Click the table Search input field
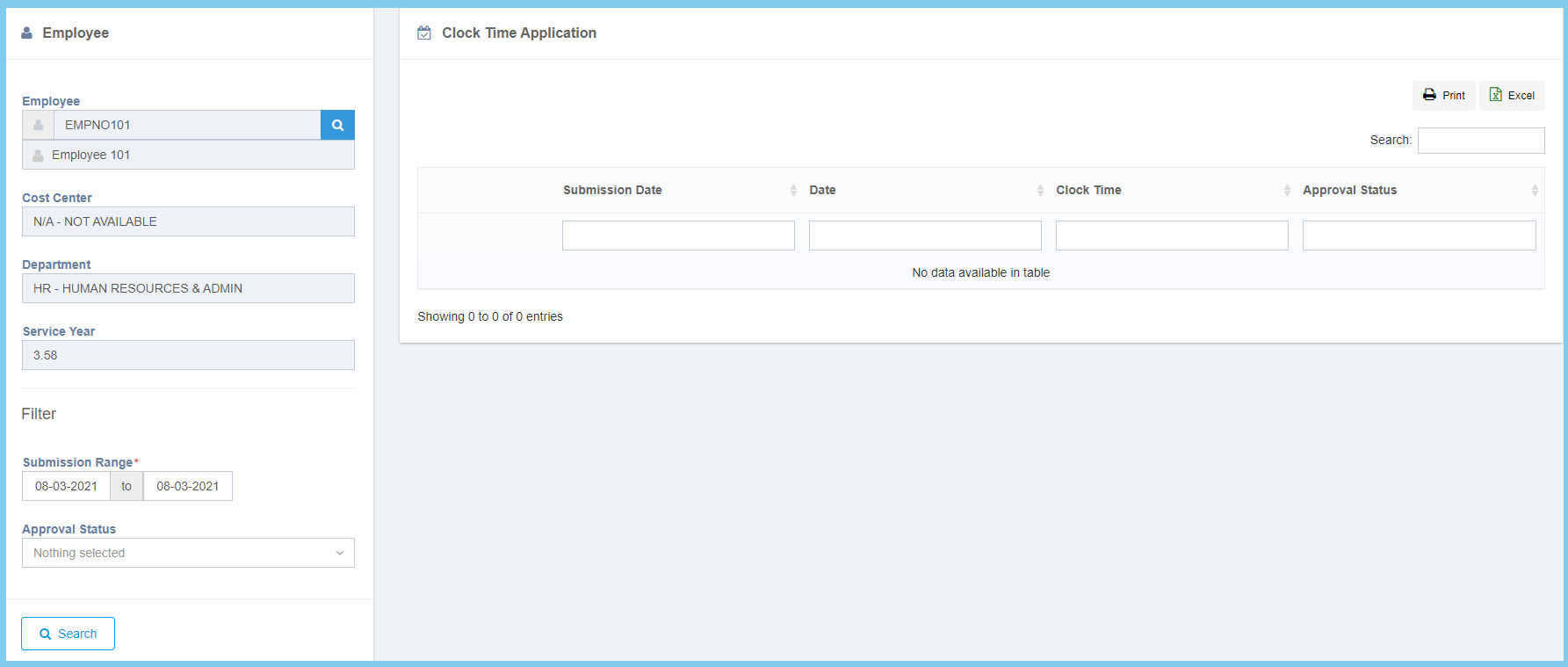The width and height of the screenshot is (1568, 667). (x=1480, y=141)
